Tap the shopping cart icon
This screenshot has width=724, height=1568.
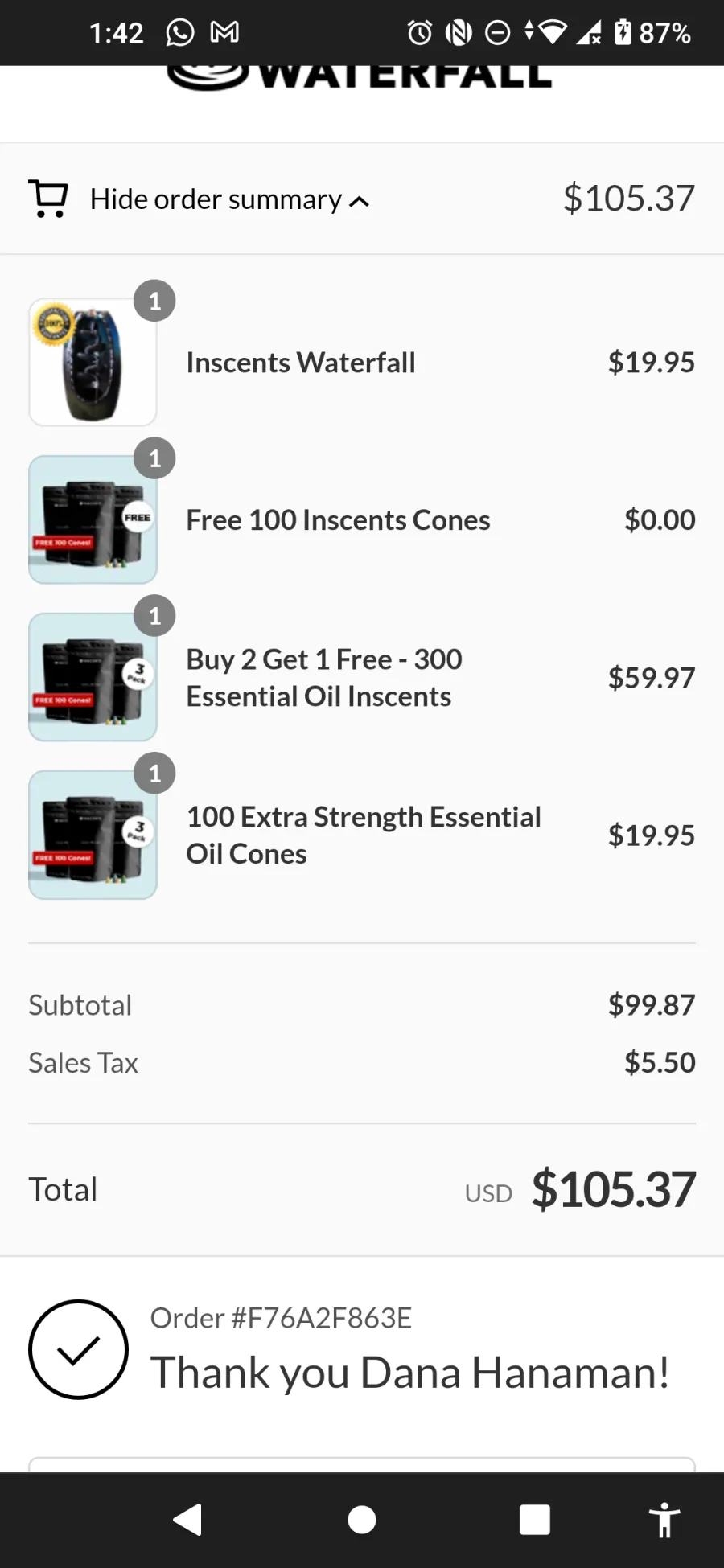coord(48,199)
